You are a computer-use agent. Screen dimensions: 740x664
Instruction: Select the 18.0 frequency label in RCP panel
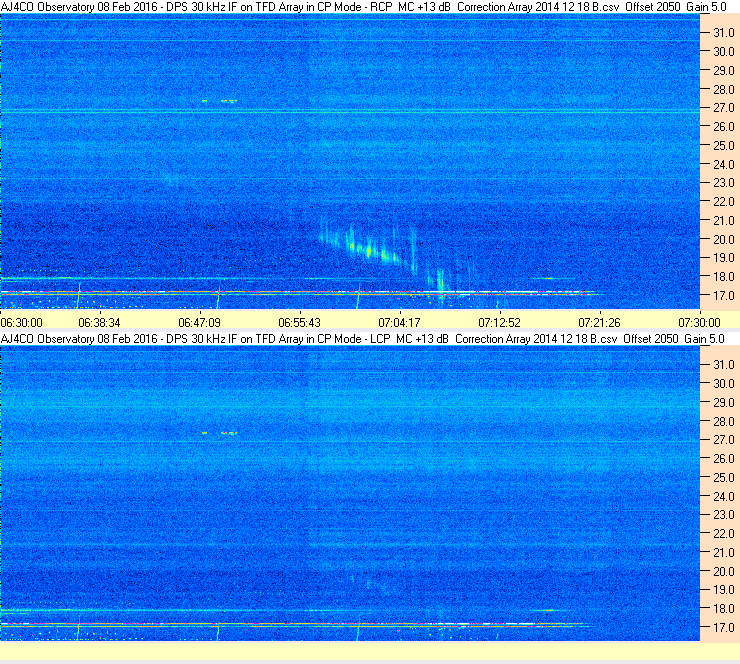tap(723, 277)
